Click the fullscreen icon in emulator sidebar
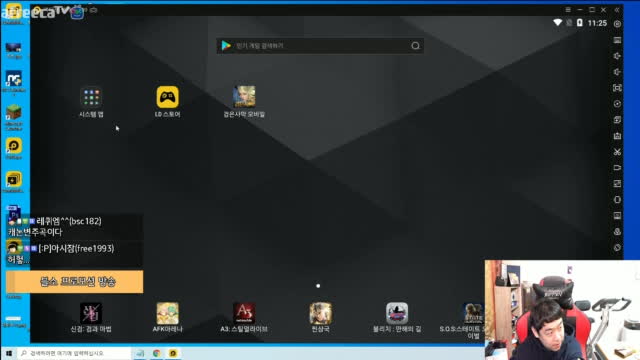Image resolution: width=640 pixels, height=360 pixels. click(617, 88)
